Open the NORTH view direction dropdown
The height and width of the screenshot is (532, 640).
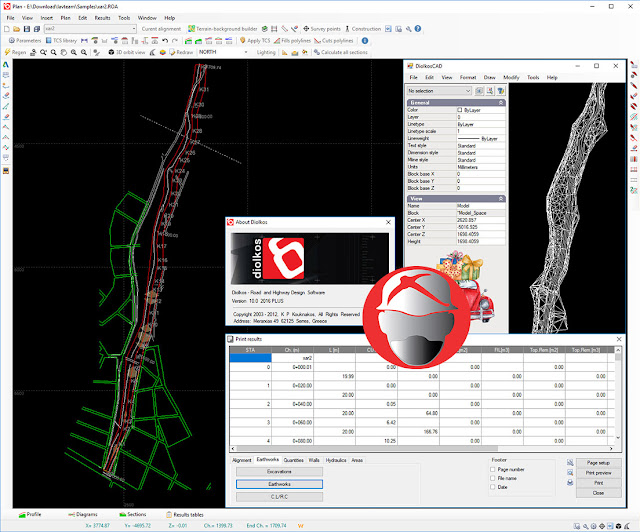(x=223, y=52)
